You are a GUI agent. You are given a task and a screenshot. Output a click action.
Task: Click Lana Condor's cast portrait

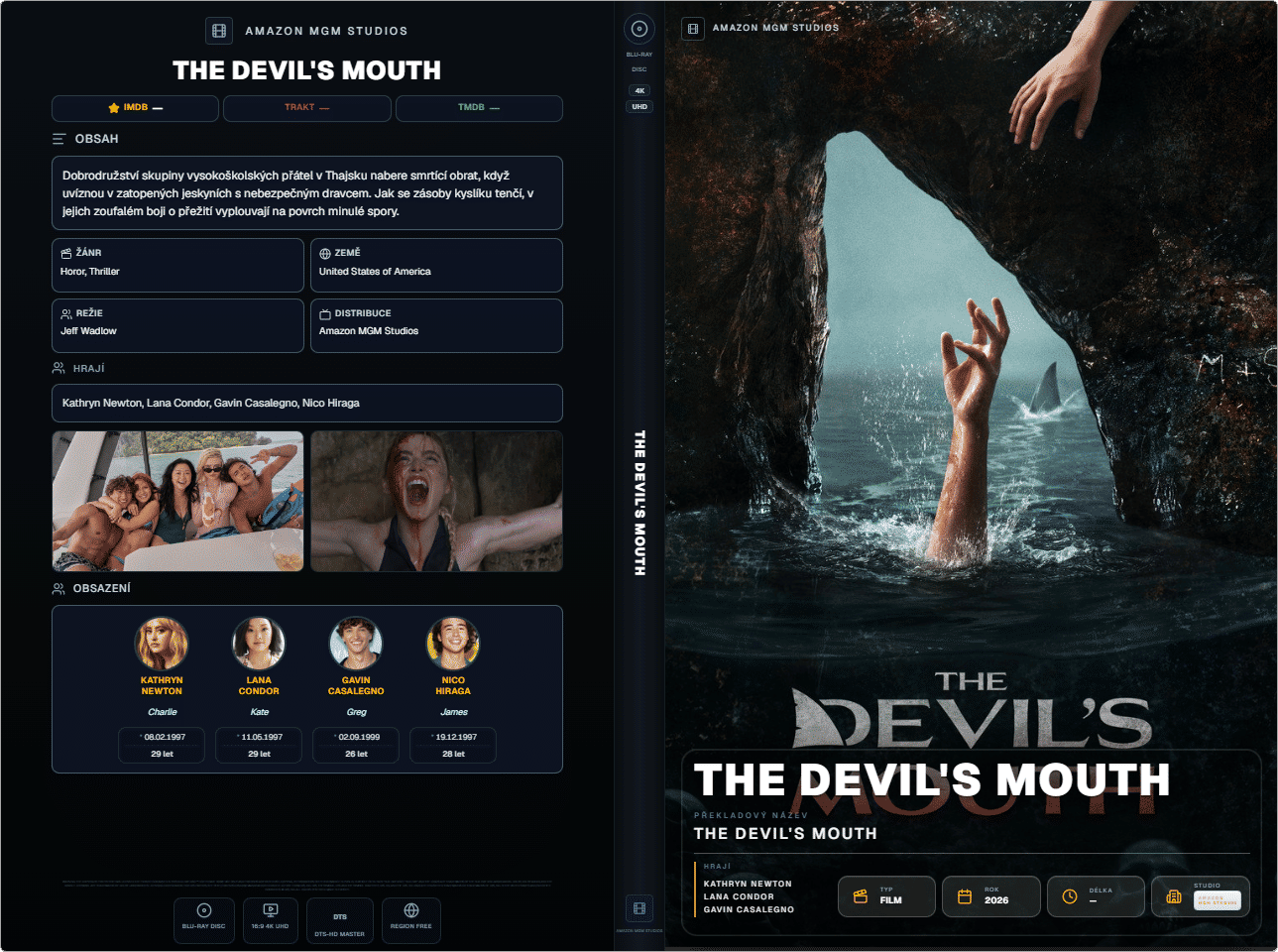[x=259, y=644]
